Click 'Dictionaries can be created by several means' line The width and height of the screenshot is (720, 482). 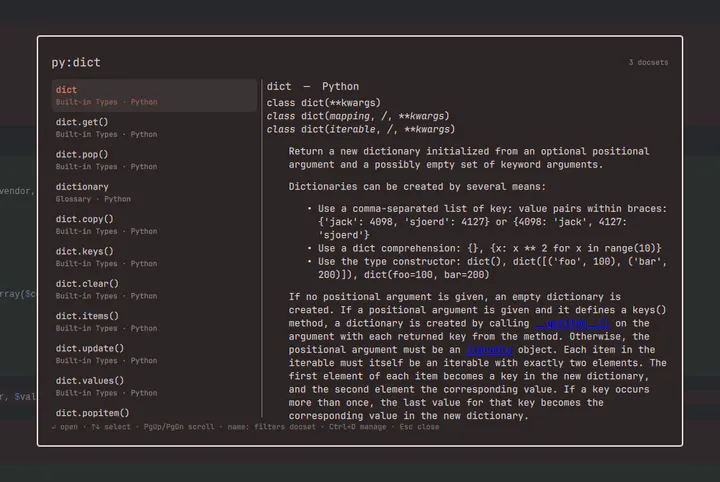(417, 187)
